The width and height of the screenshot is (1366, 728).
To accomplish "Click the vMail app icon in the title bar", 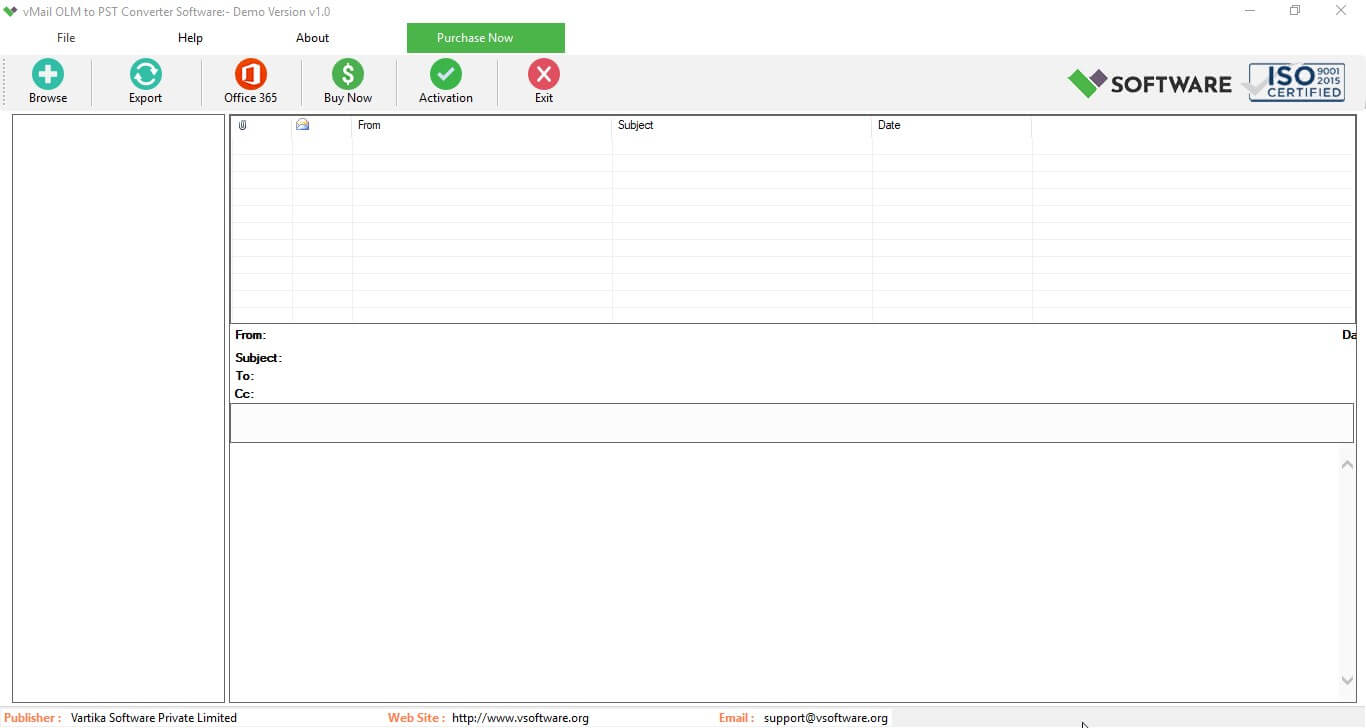I will [10, 11].
